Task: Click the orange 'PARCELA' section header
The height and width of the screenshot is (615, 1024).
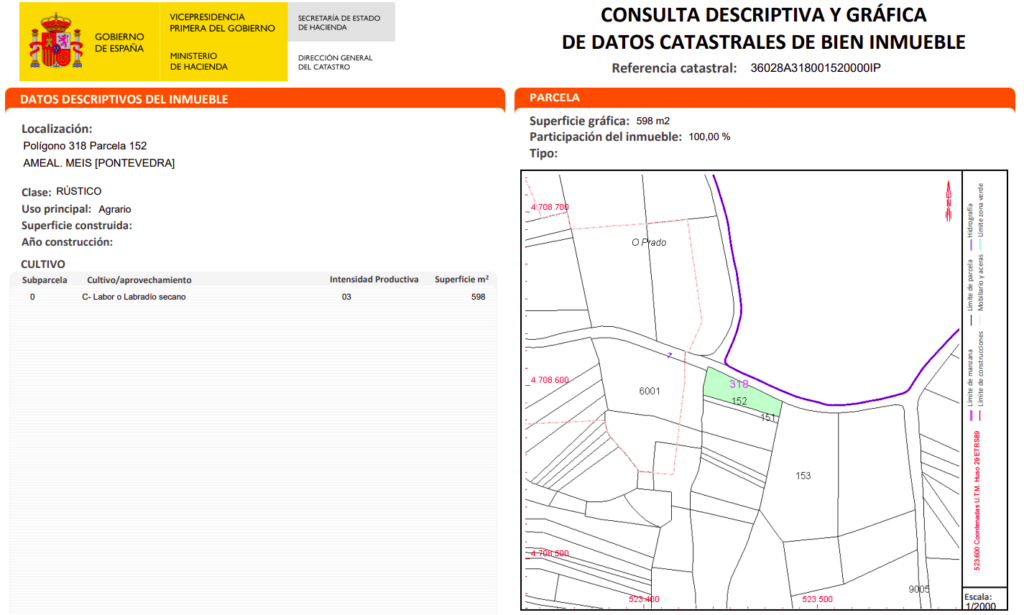Action: (554, 97)
